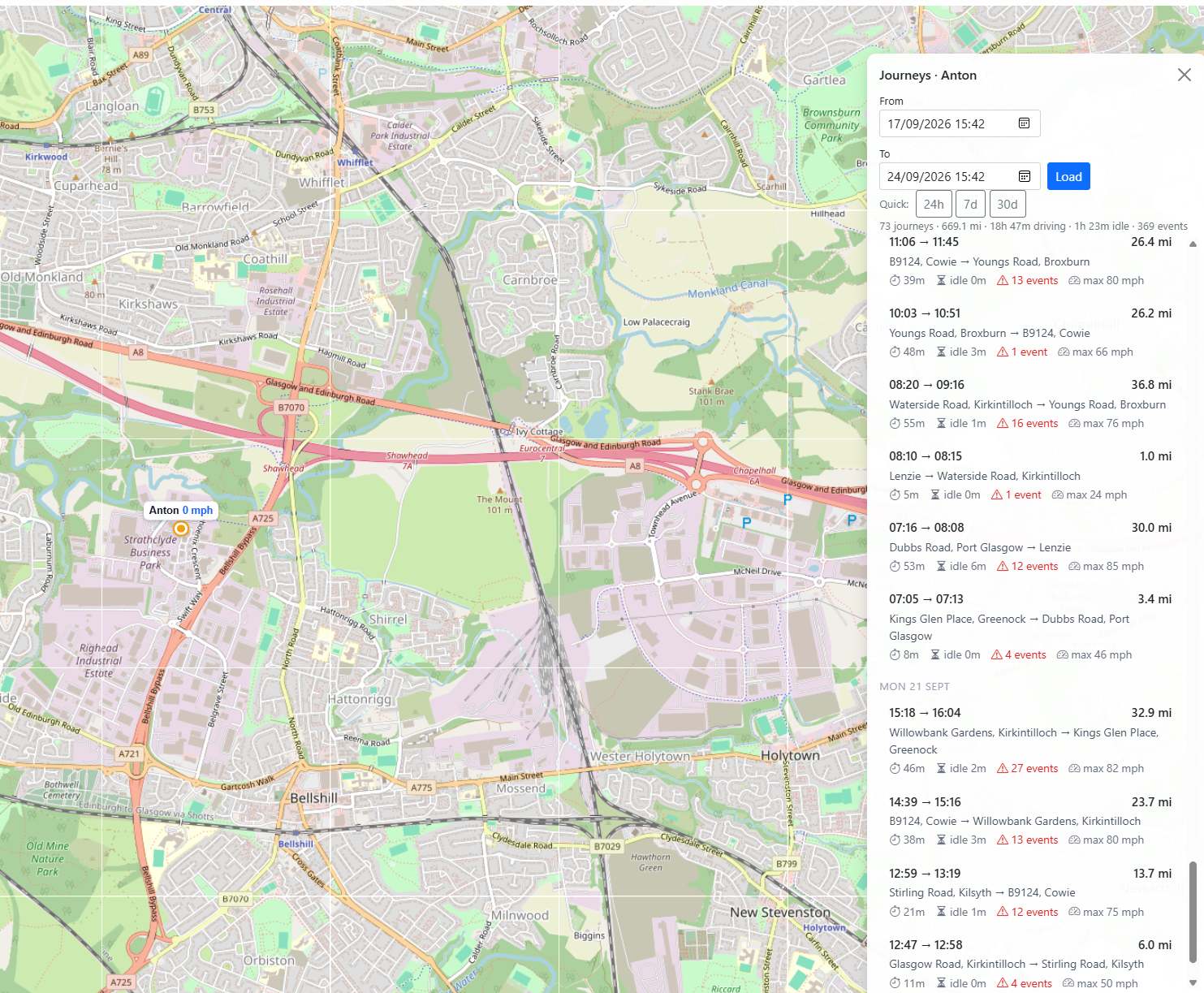Image resolution: width=1204 pixels, height=993 pixels.
Task: Click the warning icon beside 12 events at 07:16
Action: (1003, 567)
